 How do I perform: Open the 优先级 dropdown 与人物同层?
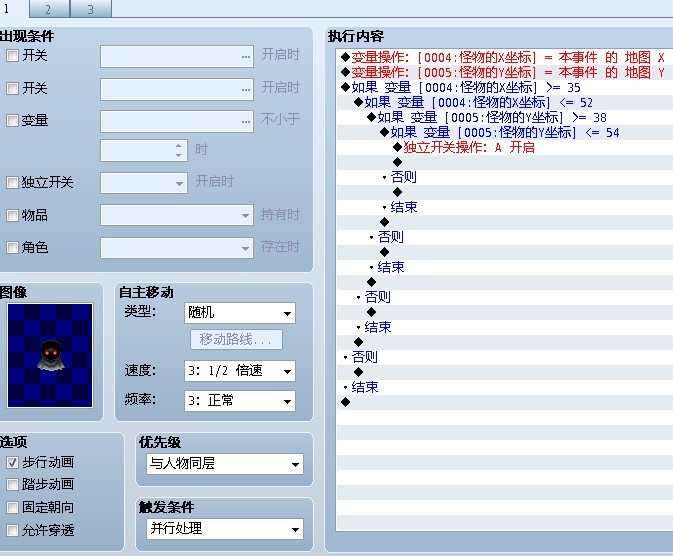pos(224,464)
